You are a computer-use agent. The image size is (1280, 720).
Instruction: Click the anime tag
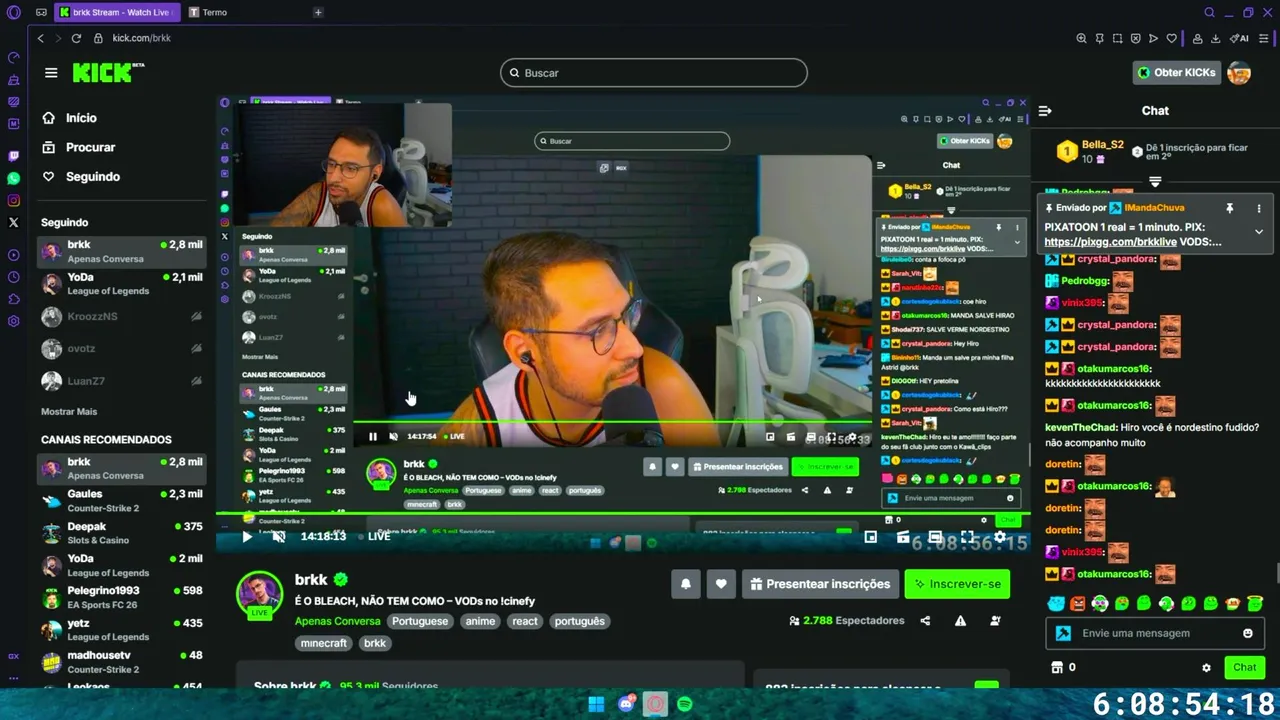480,621
